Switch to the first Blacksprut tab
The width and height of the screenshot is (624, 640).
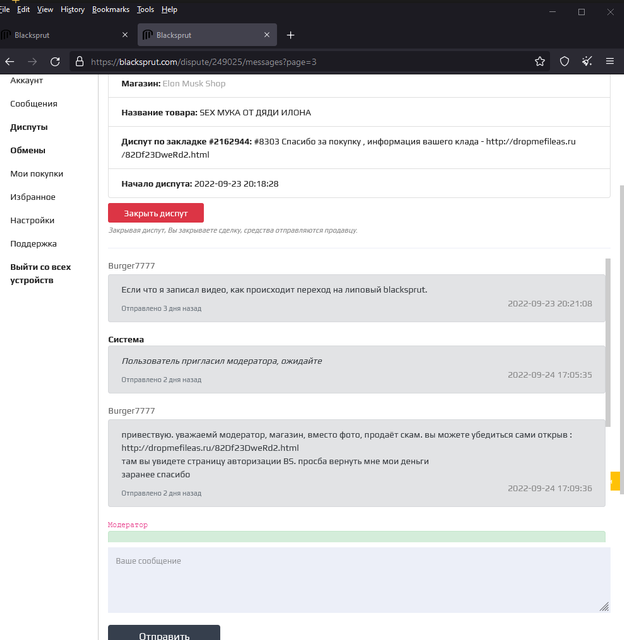point(67,35)
